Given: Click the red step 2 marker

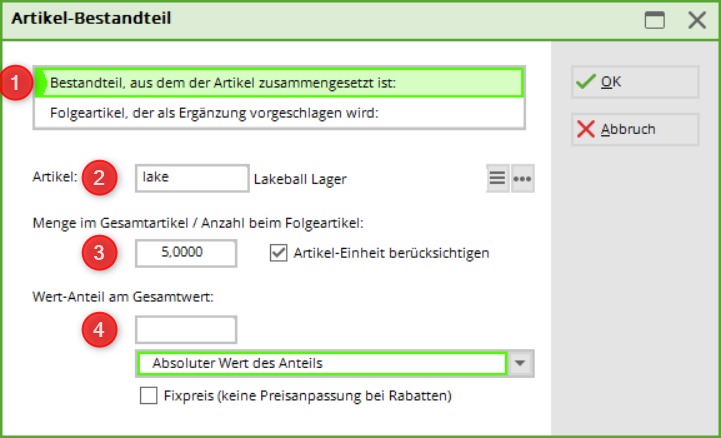Looking at the screenshot, I should pyautogui.click(x=99, y=178).
